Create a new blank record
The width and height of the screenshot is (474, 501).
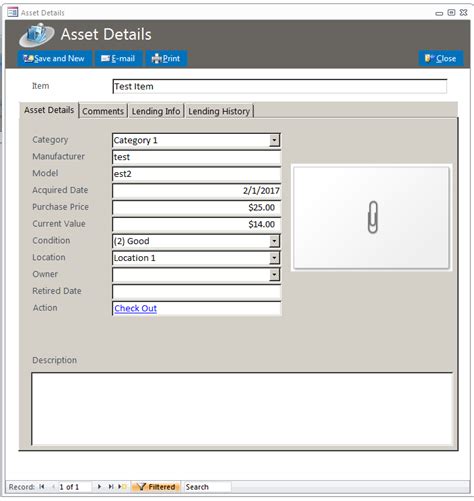(122, 487)
